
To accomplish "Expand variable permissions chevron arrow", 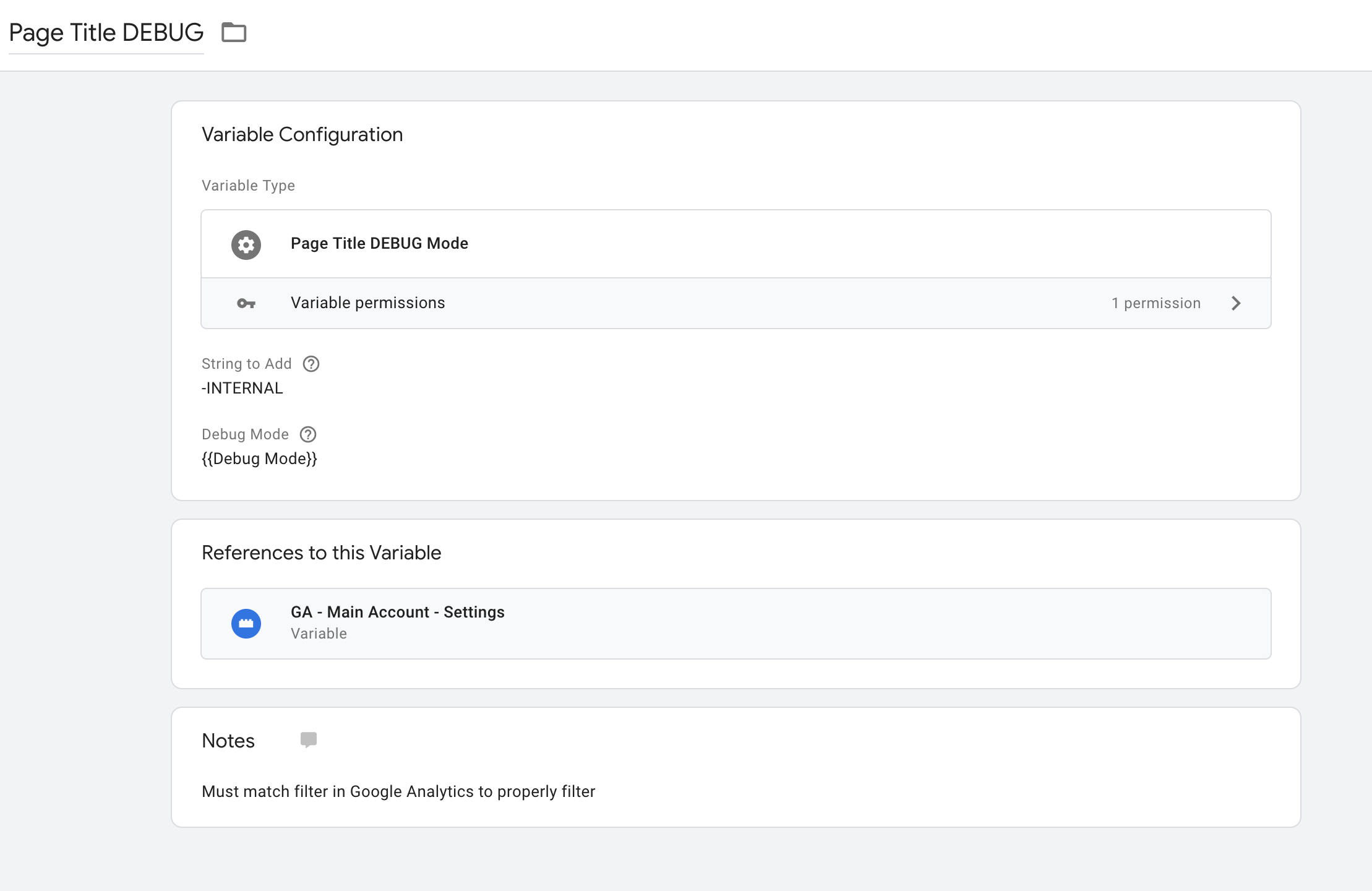I will tap(1236, 303).
